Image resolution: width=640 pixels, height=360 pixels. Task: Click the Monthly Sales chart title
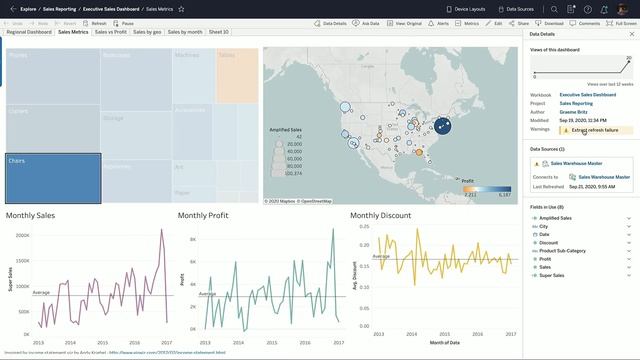pyautogui.click(x=30, y=216)
